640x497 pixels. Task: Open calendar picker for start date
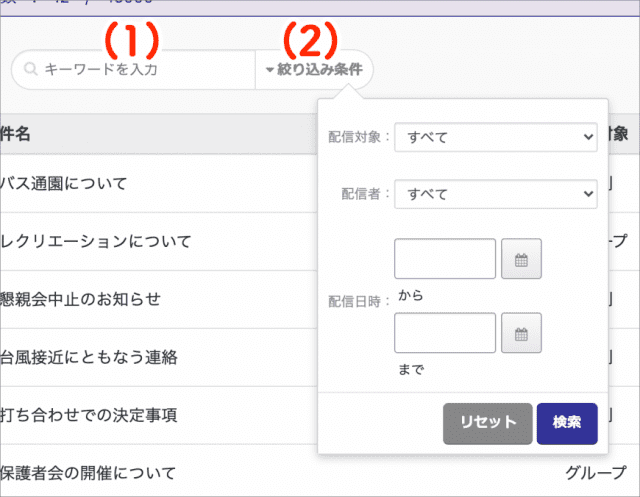pos(521,259)
